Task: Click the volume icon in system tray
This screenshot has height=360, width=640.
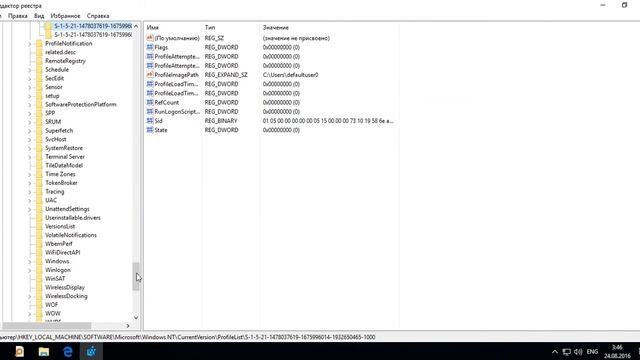Action: (578, 351)
